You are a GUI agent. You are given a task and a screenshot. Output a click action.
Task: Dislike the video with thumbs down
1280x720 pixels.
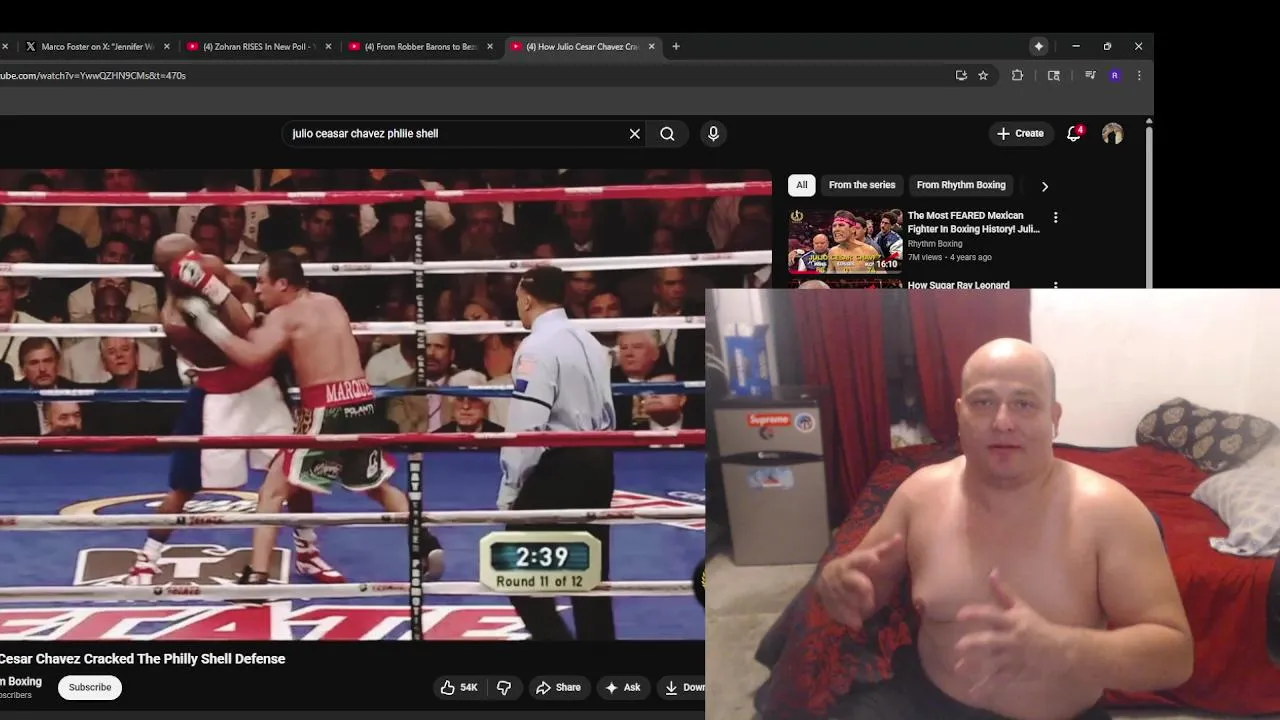point(504,687)
